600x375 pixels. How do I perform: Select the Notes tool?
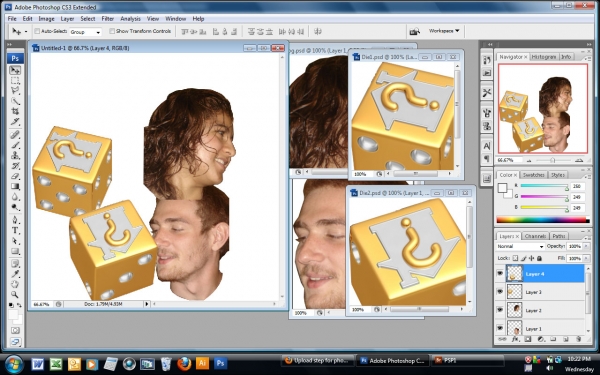(x=15, y=264)
